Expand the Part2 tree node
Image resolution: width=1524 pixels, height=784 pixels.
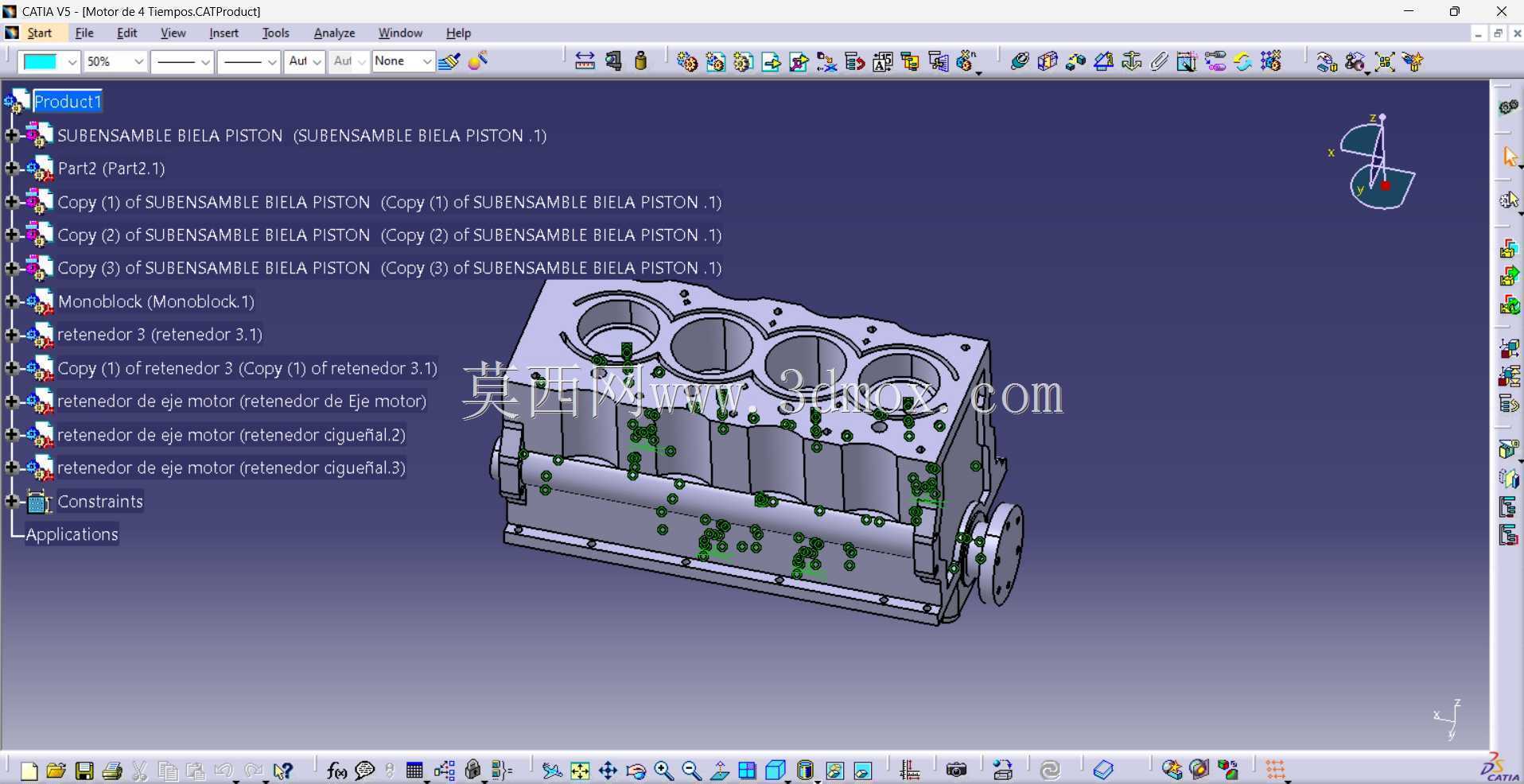[11, 169]
